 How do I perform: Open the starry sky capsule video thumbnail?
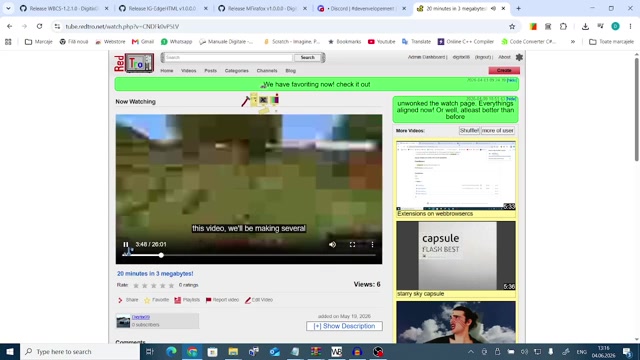tap(456, 256)
